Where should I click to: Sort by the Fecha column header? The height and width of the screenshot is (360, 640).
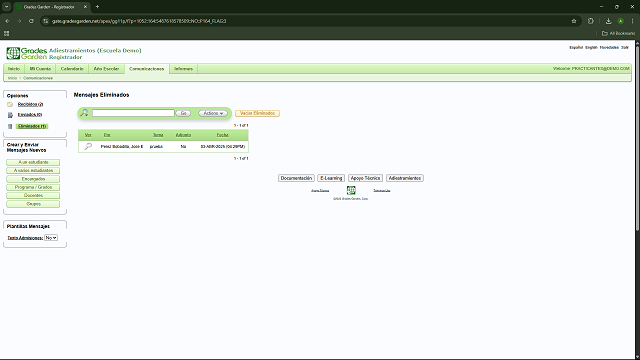point(222,135)
